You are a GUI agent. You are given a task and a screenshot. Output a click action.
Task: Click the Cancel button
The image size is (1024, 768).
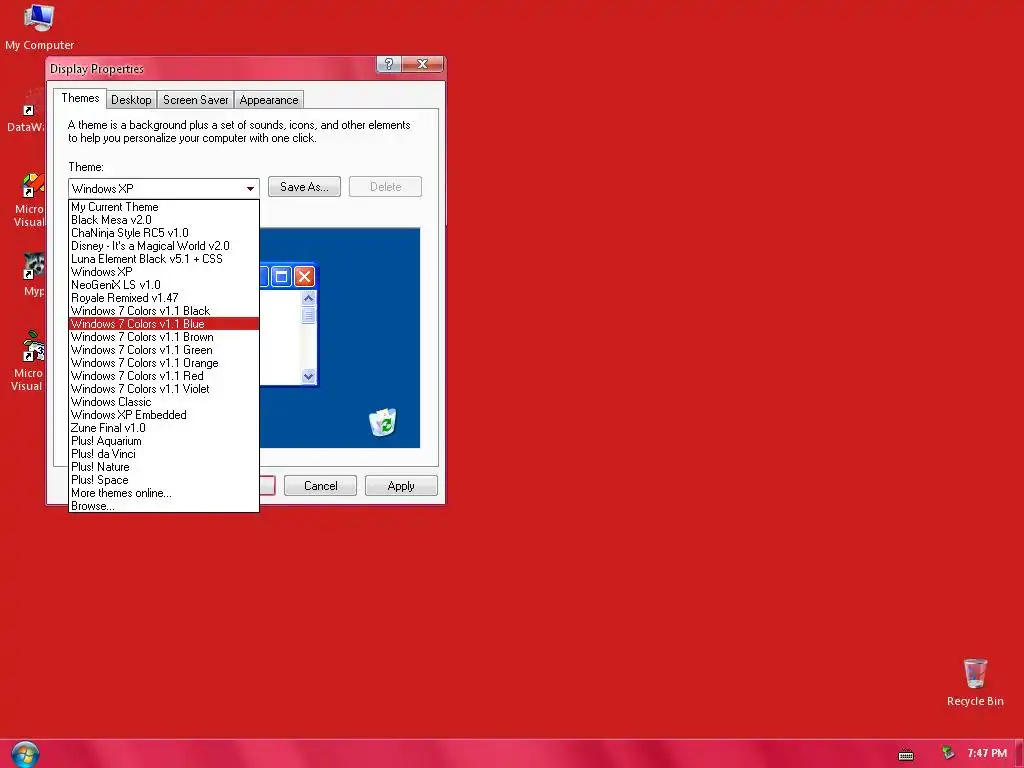321,486
